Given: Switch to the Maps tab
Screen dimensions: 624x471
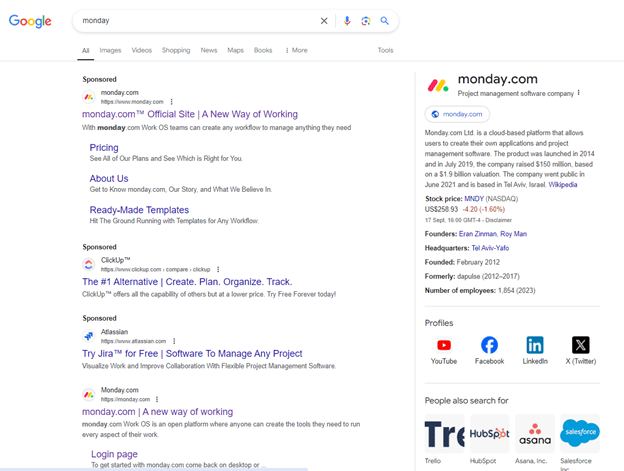Looking at the screenshot, I should tap(236, 50).
